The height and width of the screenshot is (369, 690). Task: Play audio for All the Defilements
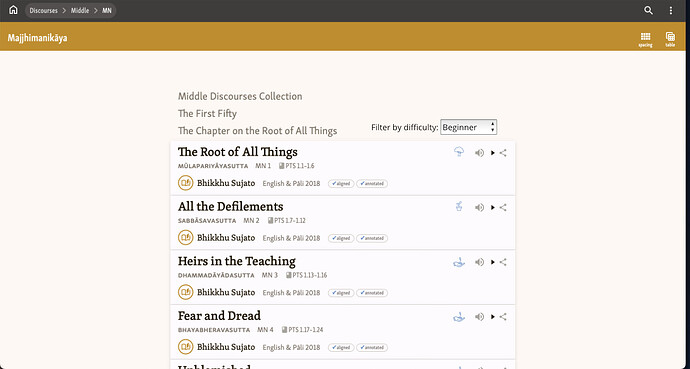point(479,208)
